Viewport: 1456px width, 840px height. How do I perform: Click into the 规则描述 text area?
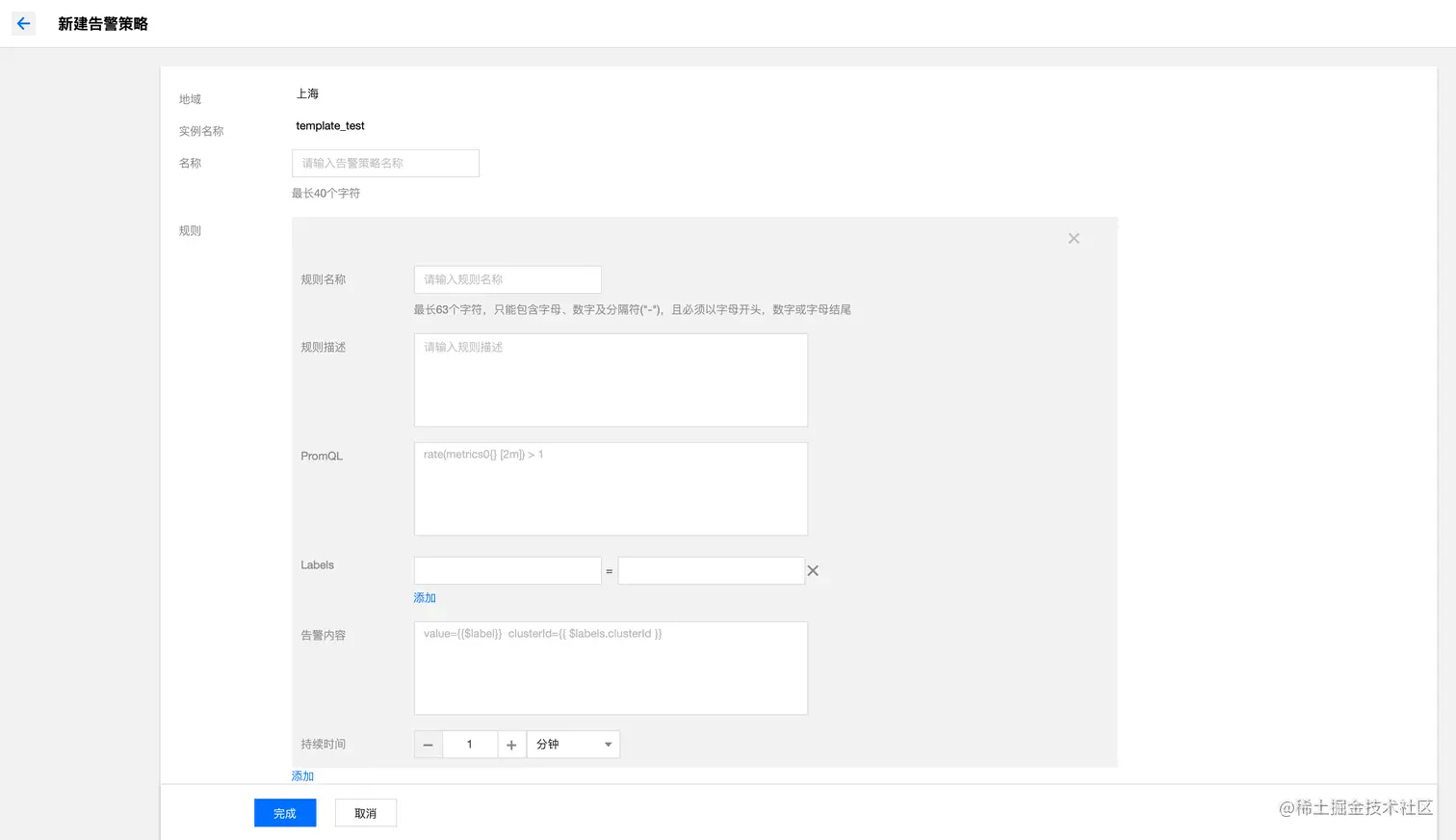coord(611,380)
